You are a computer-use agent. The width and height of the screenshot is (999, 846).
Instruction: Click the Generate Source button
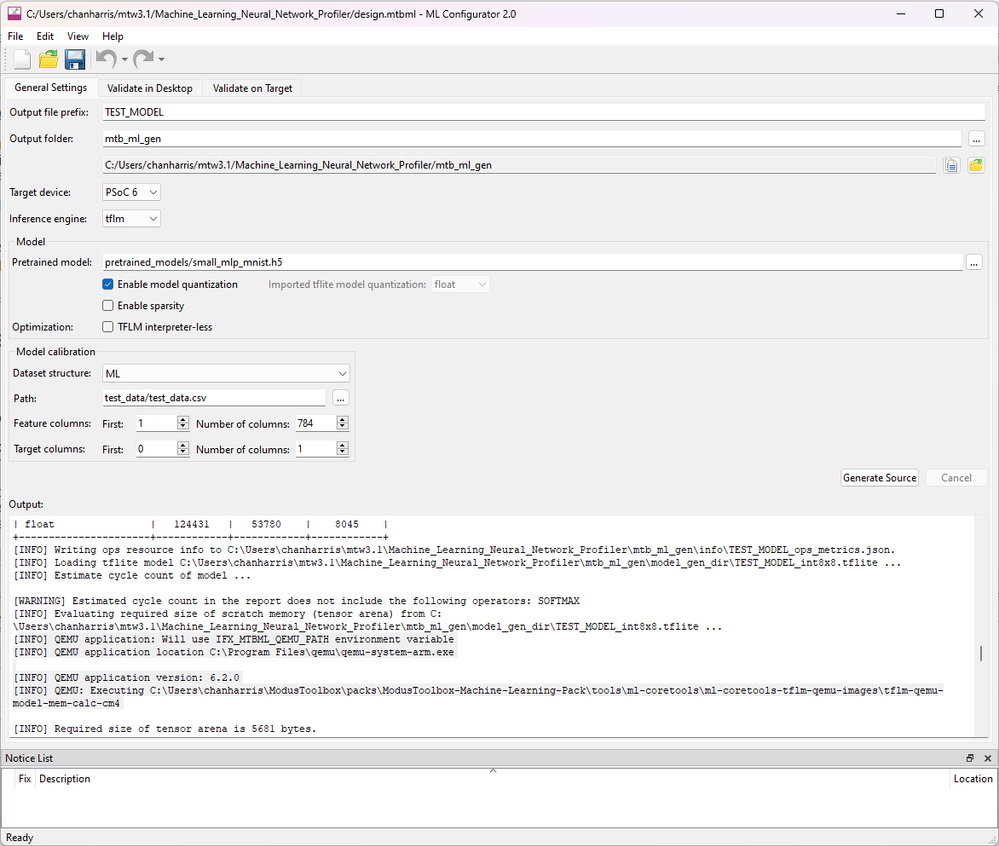click(x=878, y=477)
